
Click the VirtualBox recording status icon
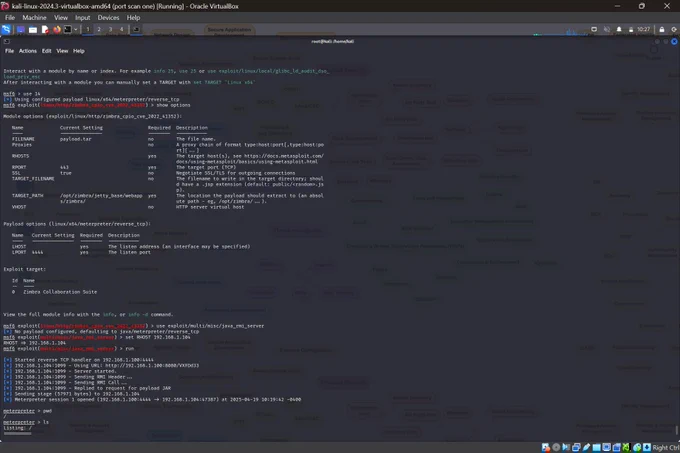point(617,447)
